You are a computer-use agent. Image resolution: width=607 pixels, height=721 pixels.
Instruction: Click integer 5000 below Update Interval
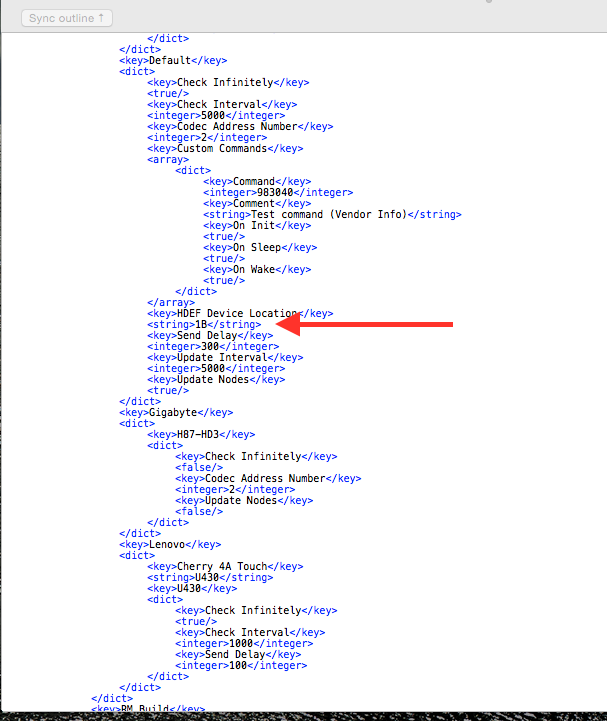[x=216, y=369]
